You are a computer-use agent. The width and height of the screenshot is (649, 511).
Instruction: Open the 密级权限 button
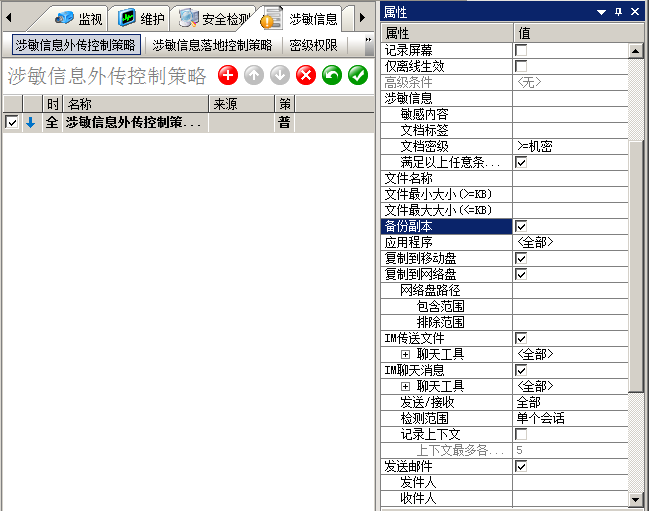point(313,45)
